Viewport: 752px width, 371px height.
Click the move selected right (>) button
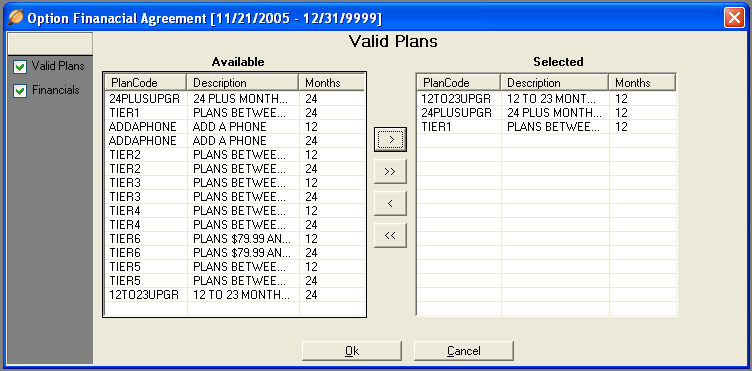click(x=390, y=139)
